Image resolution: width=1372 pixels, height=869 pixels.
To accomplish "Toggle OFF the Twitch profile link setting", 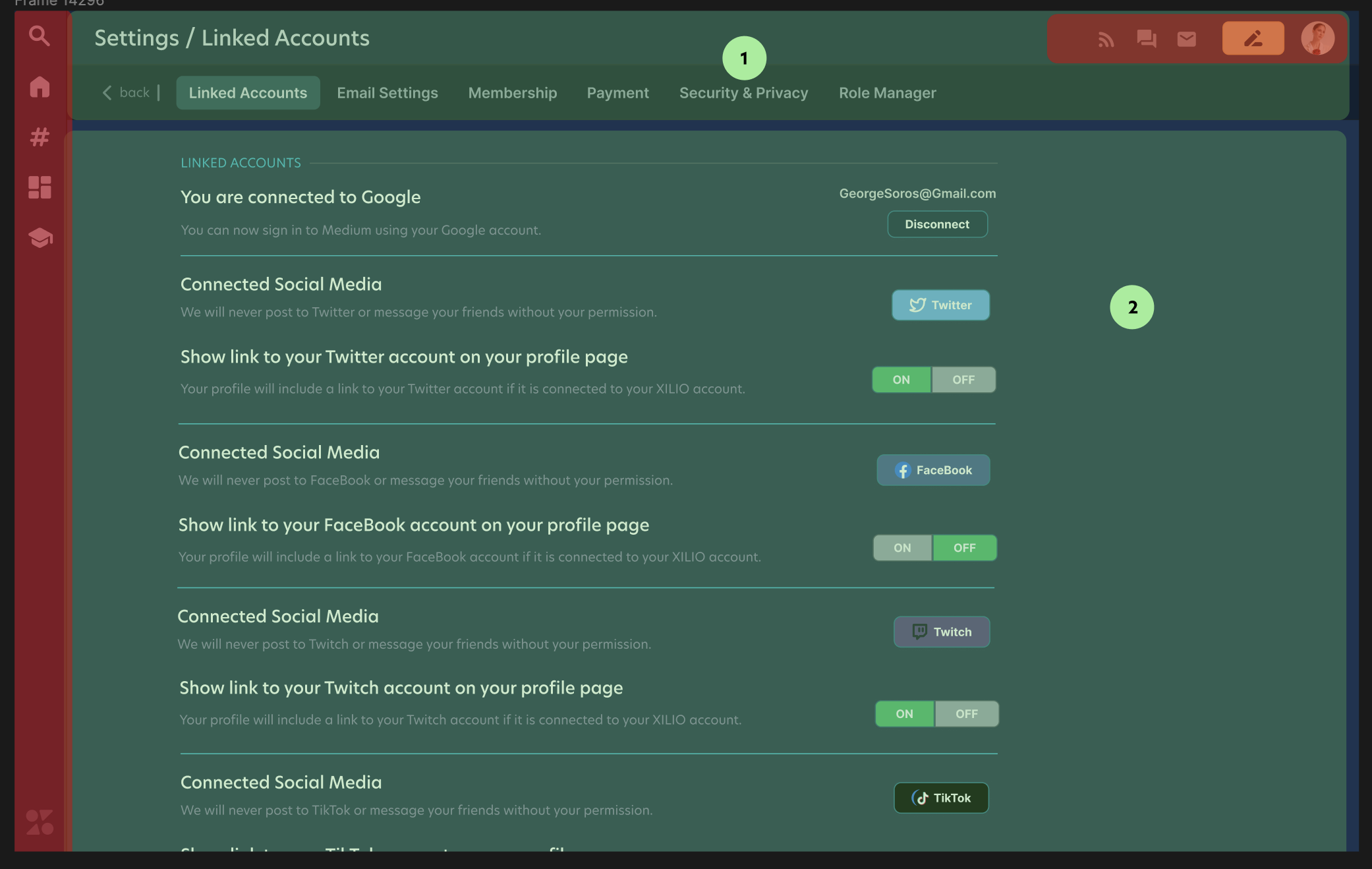I will pyautogui.click(x=966, y=713).
